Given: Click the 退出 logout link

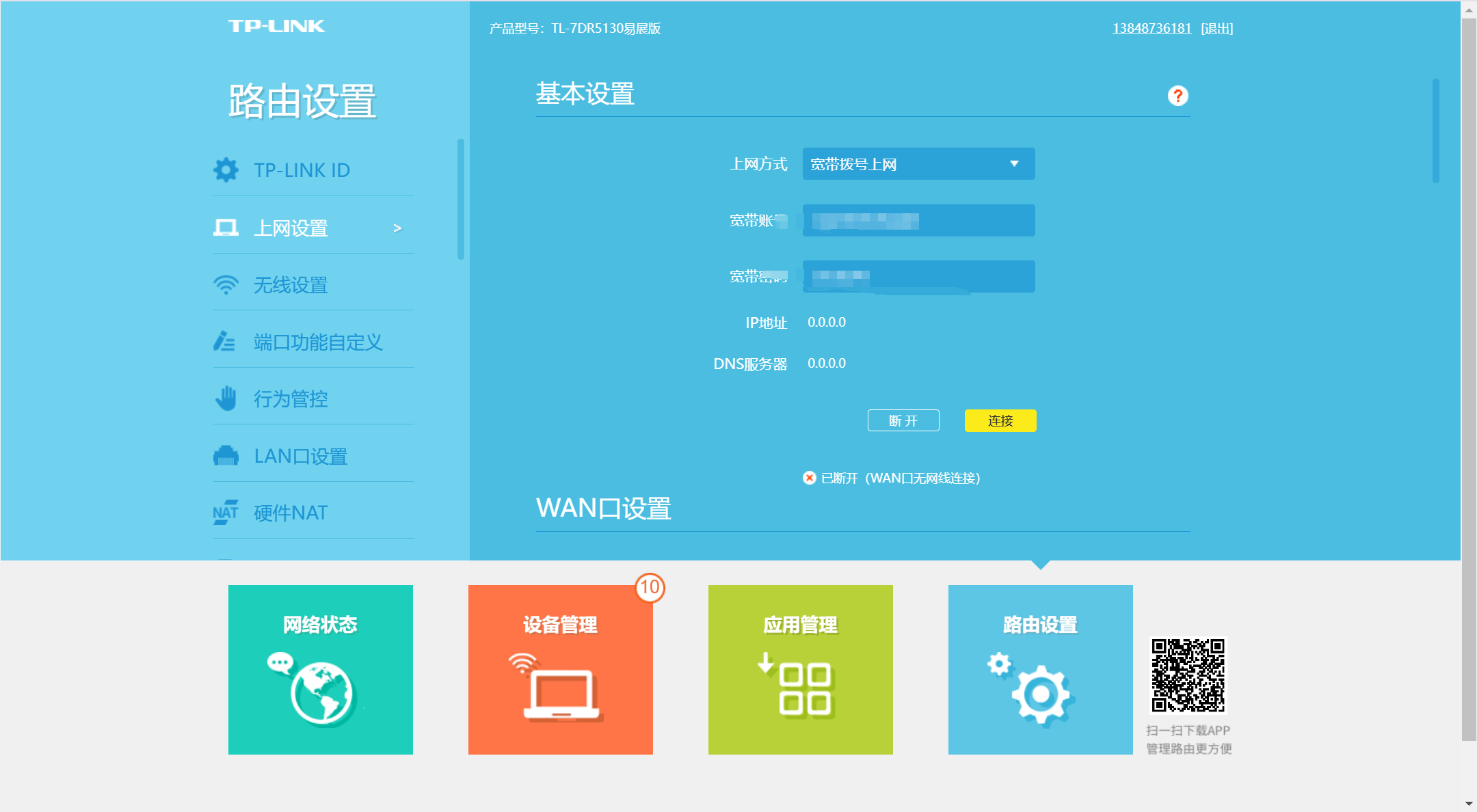Looking at the screenshot, I should pos(1216,29).
